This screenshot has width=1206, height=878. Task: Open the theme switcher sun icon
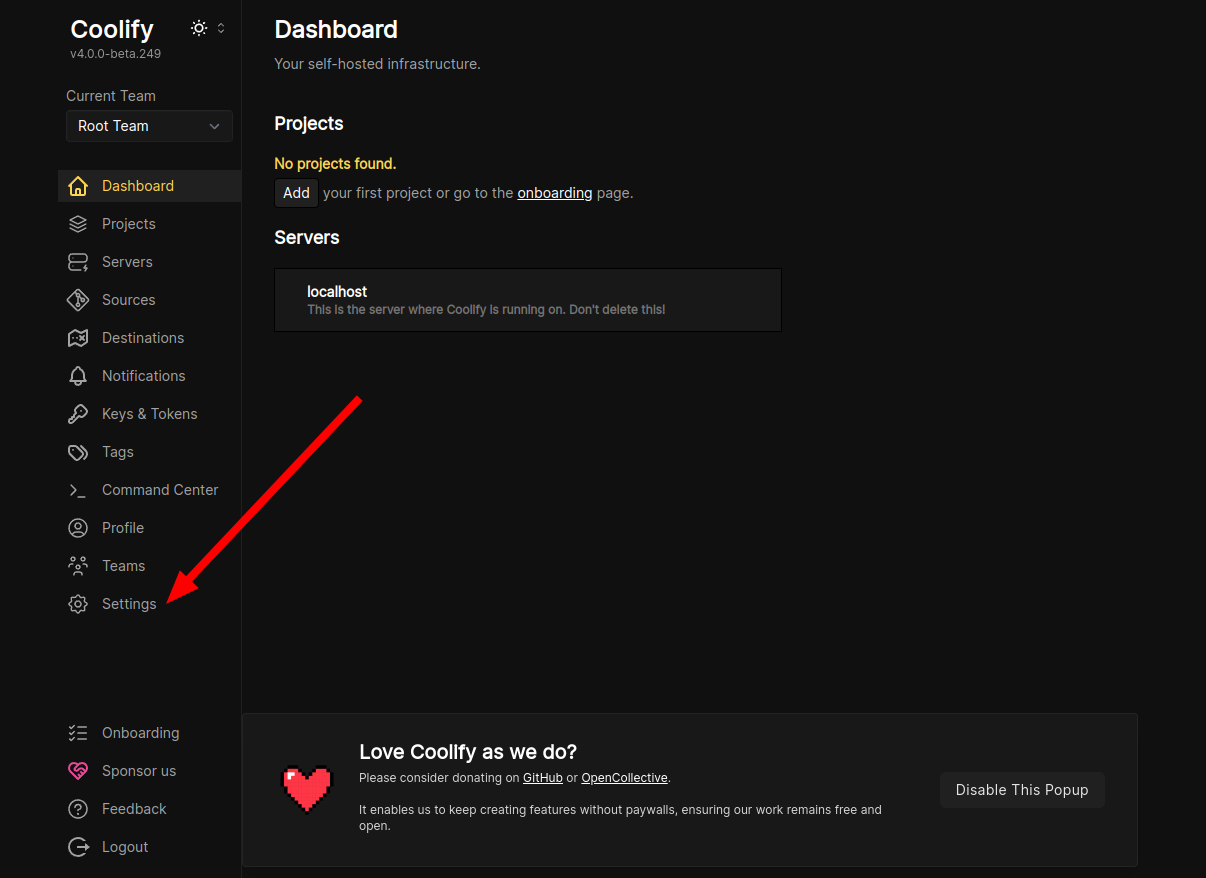point(199,28)
